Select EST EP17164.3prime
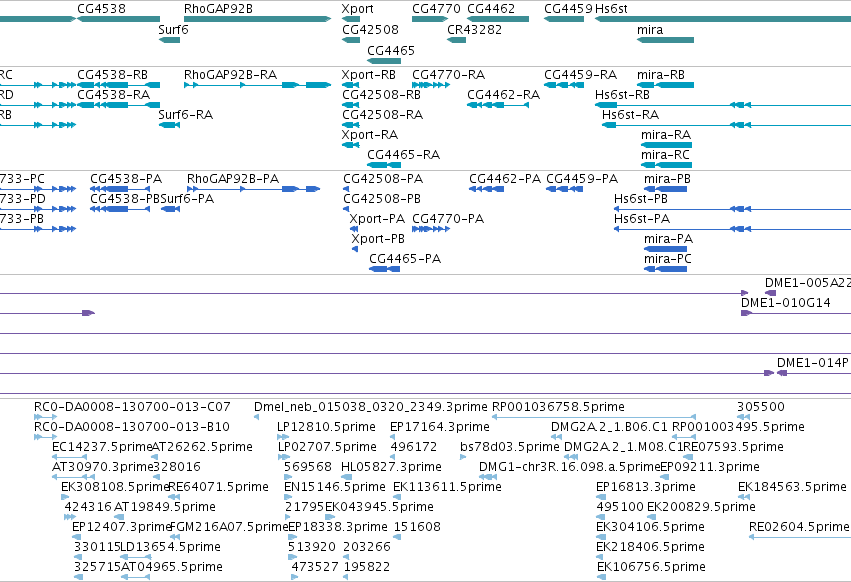 [440, 427]
